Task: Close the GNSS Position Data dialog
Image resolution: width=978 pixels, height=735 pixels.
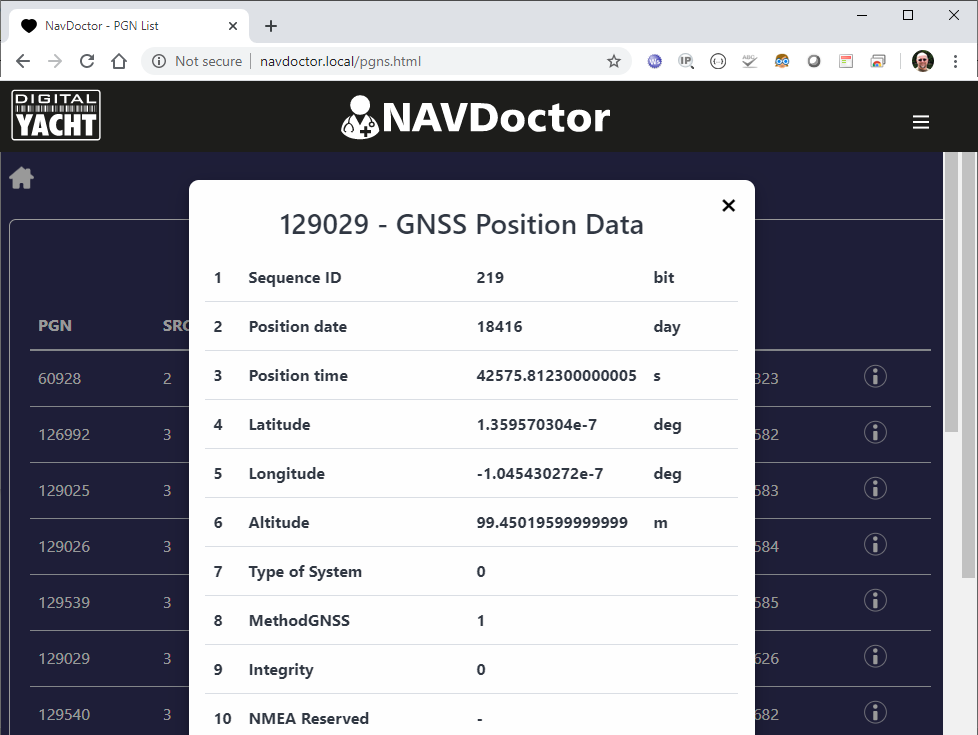Action: click(728, 205)
